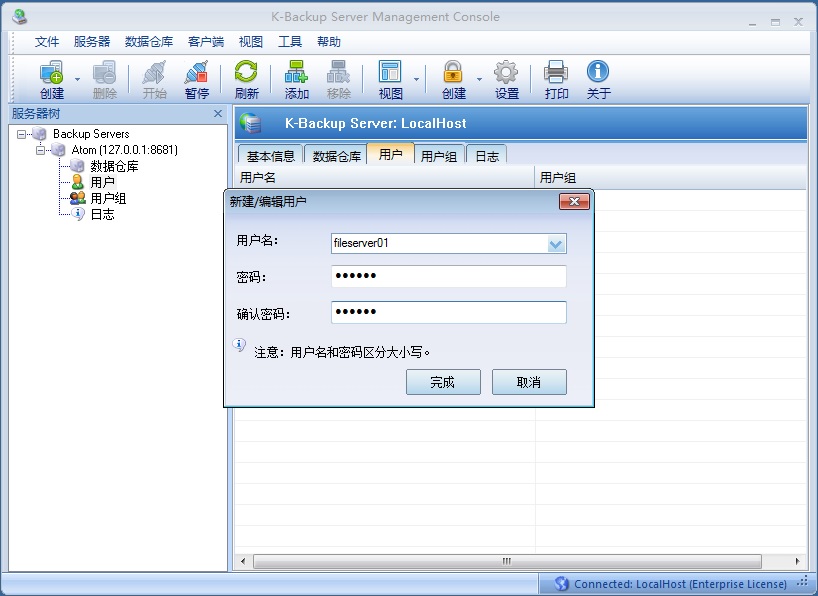Click the app icon in title bar
This screenshot has width=818, height=596.
[20, 17]
